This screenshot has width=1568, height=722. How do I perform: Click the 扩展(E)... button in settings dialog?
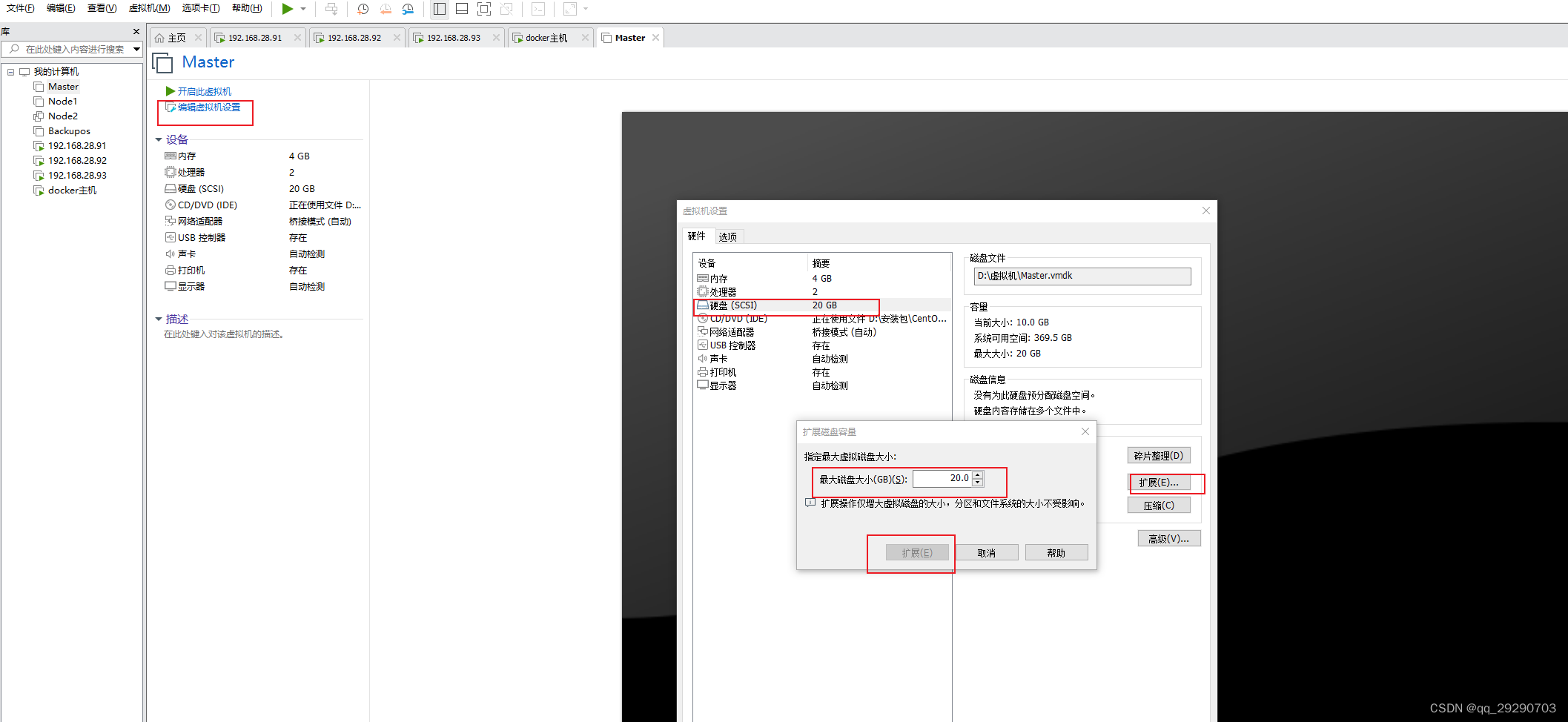click(x=1159, y=483)
